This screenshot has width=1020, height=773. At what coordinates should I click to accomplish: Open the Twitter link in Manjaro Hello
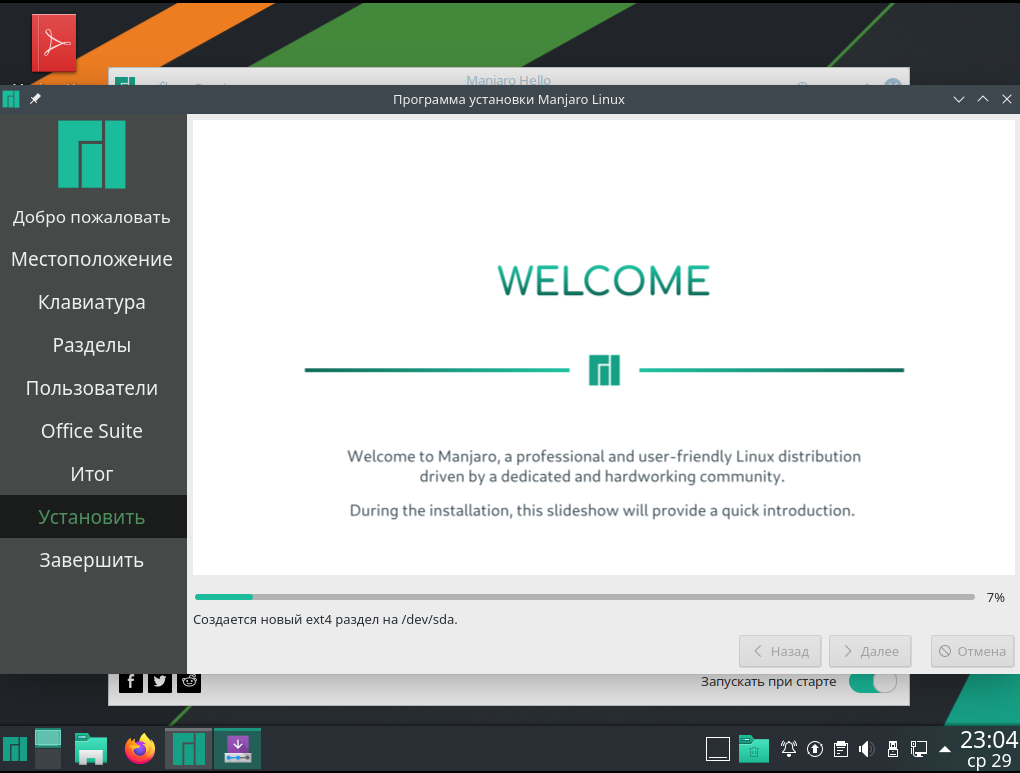pyautogui.click(x=159, y=681)
